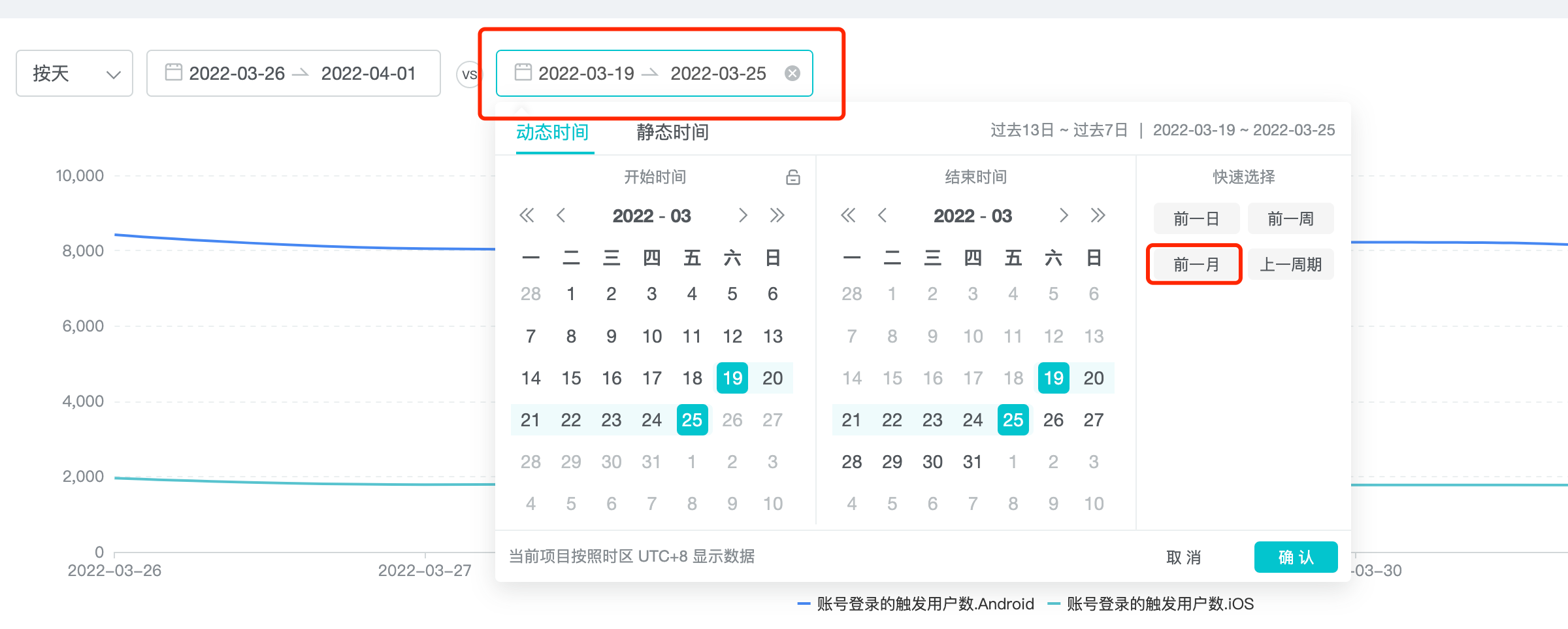The image size is (1568, 629).
Task: Go to previous year in end calendar
Action: pyautogui.click(x=848, y=216)
